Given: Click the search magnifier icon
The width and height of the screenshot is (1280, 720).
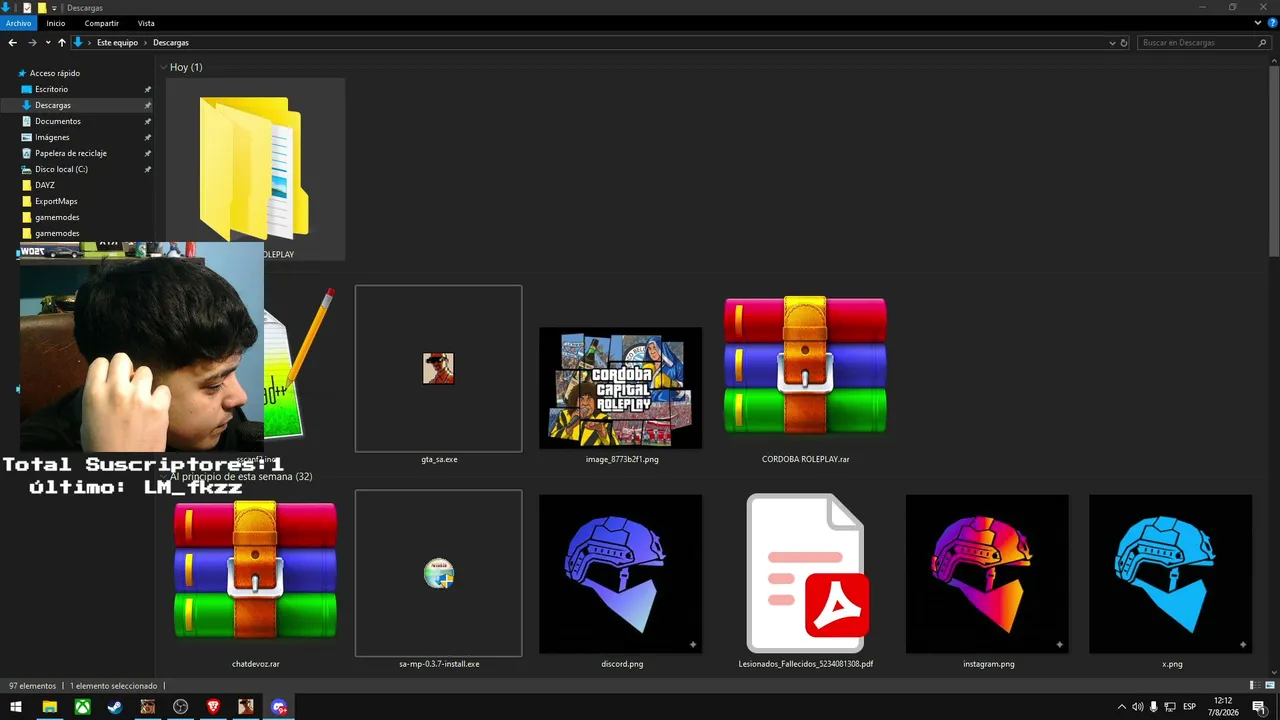Looking at the screenshot, I should 1262,43.
